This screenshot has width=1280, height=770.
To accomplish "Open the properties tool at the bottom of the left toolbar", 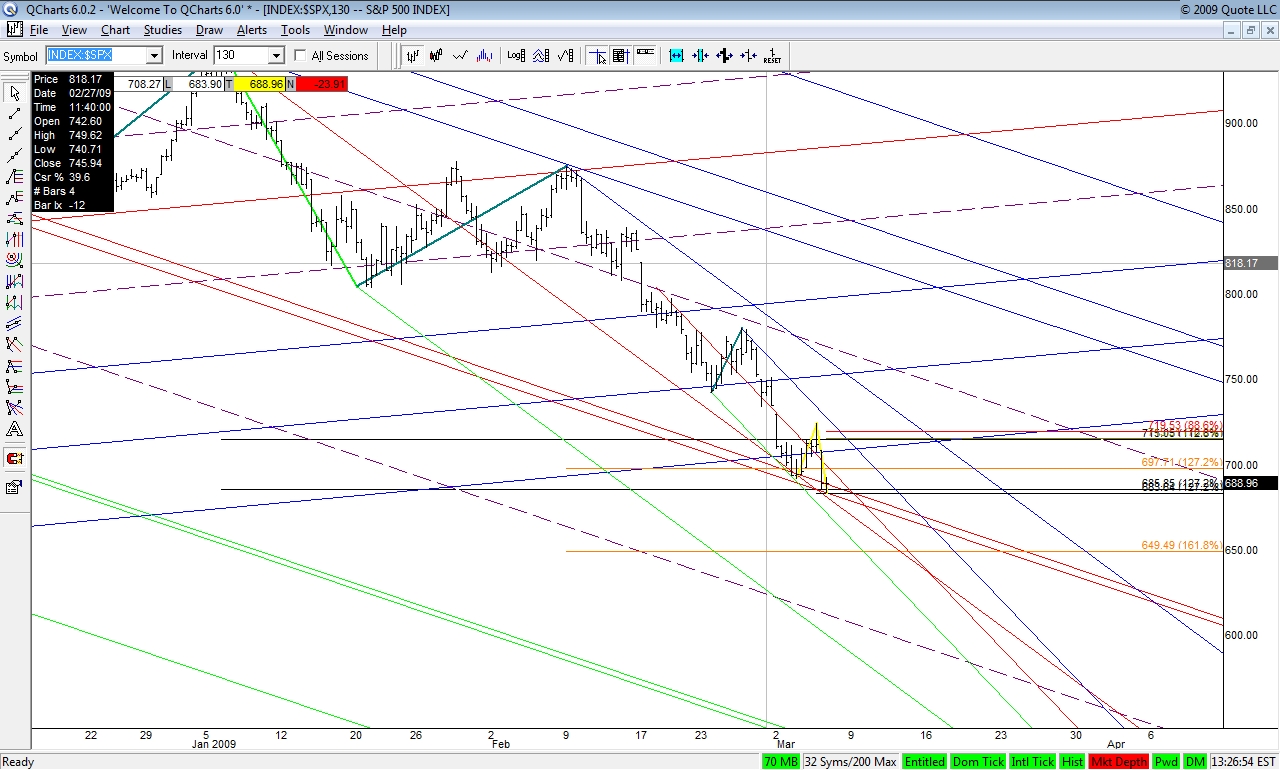I will coord(14,487).
